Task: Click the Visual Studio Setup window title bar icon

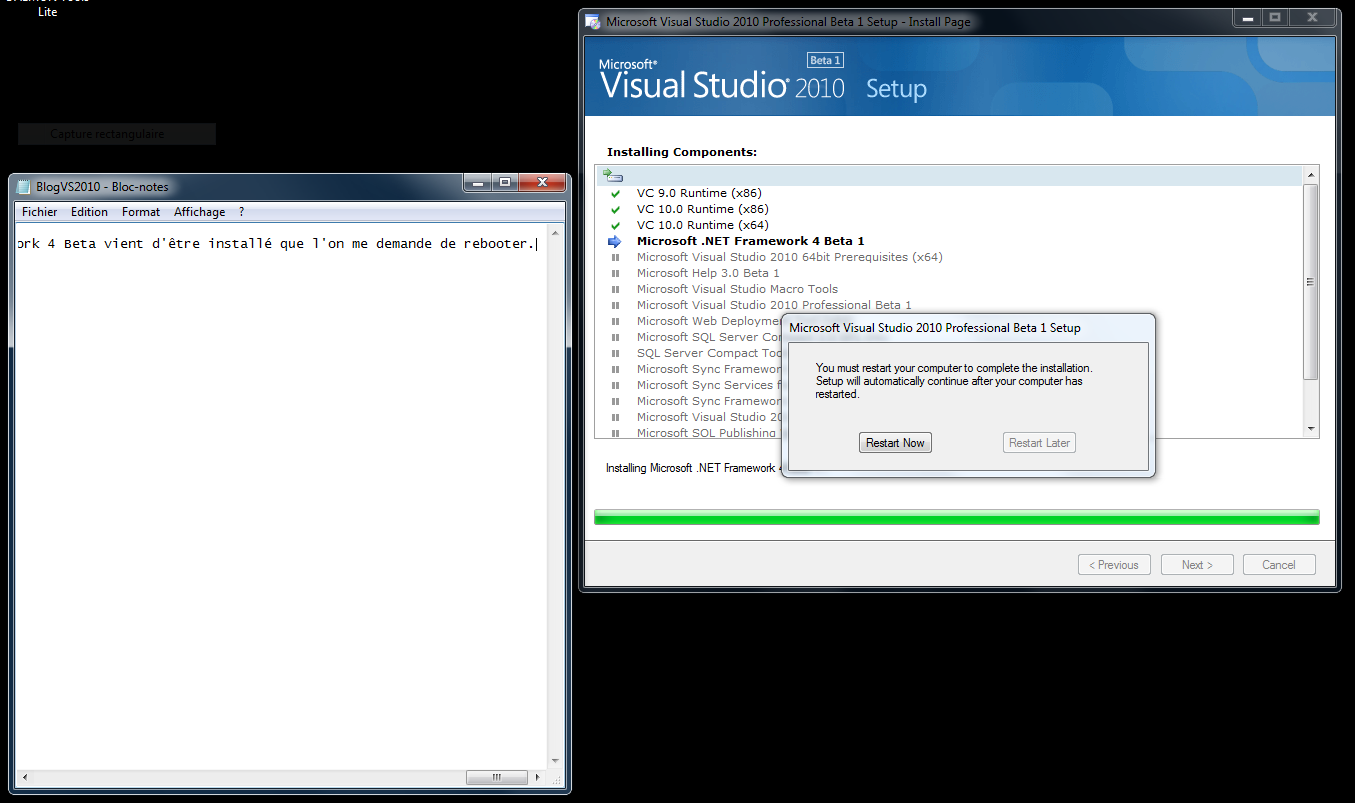Action: point(593,21)
